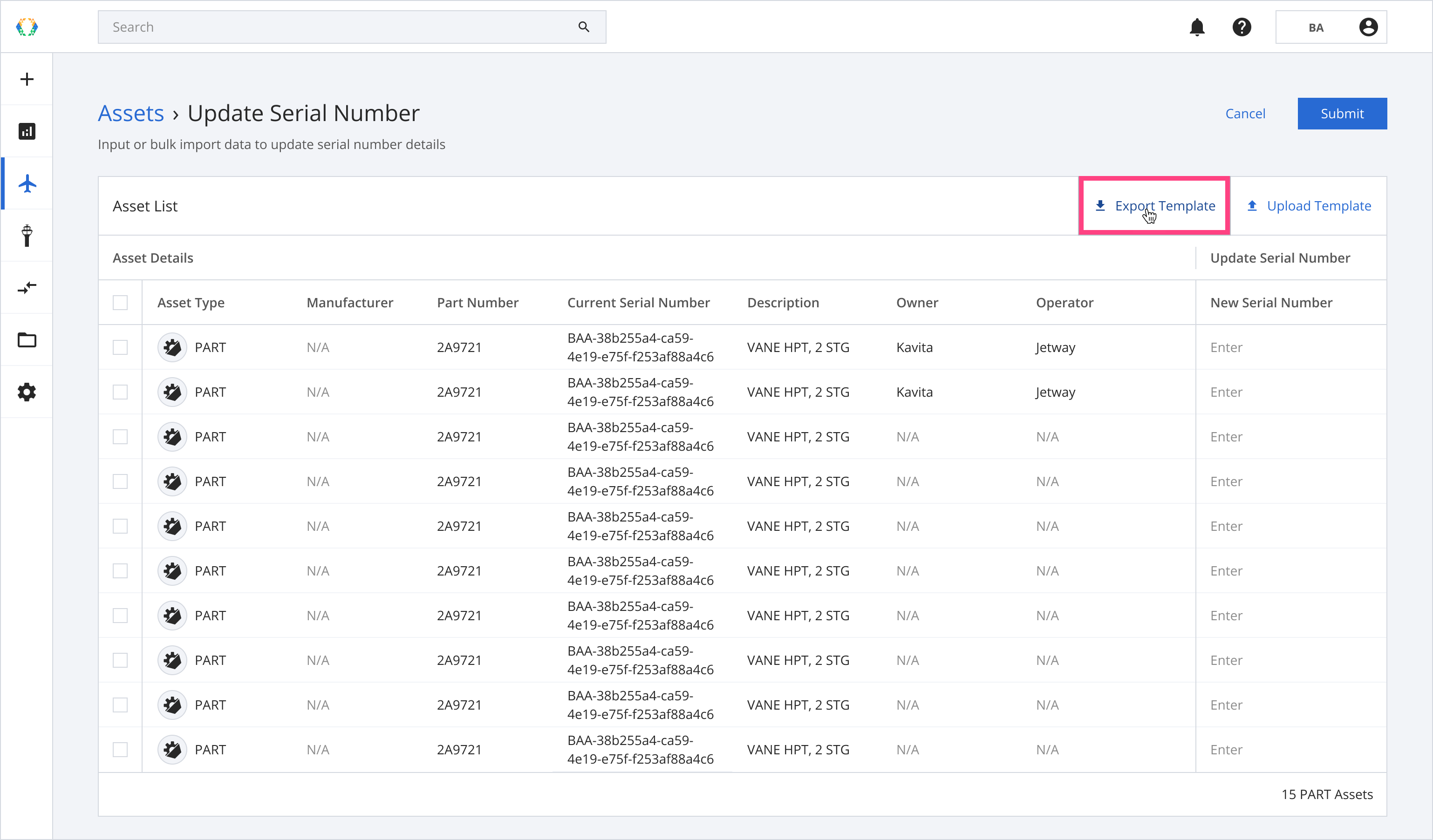The image size is (1433, 840).
Task: Click the Upload Template button
Action: pyautogui.click(x=1309, y=206)
